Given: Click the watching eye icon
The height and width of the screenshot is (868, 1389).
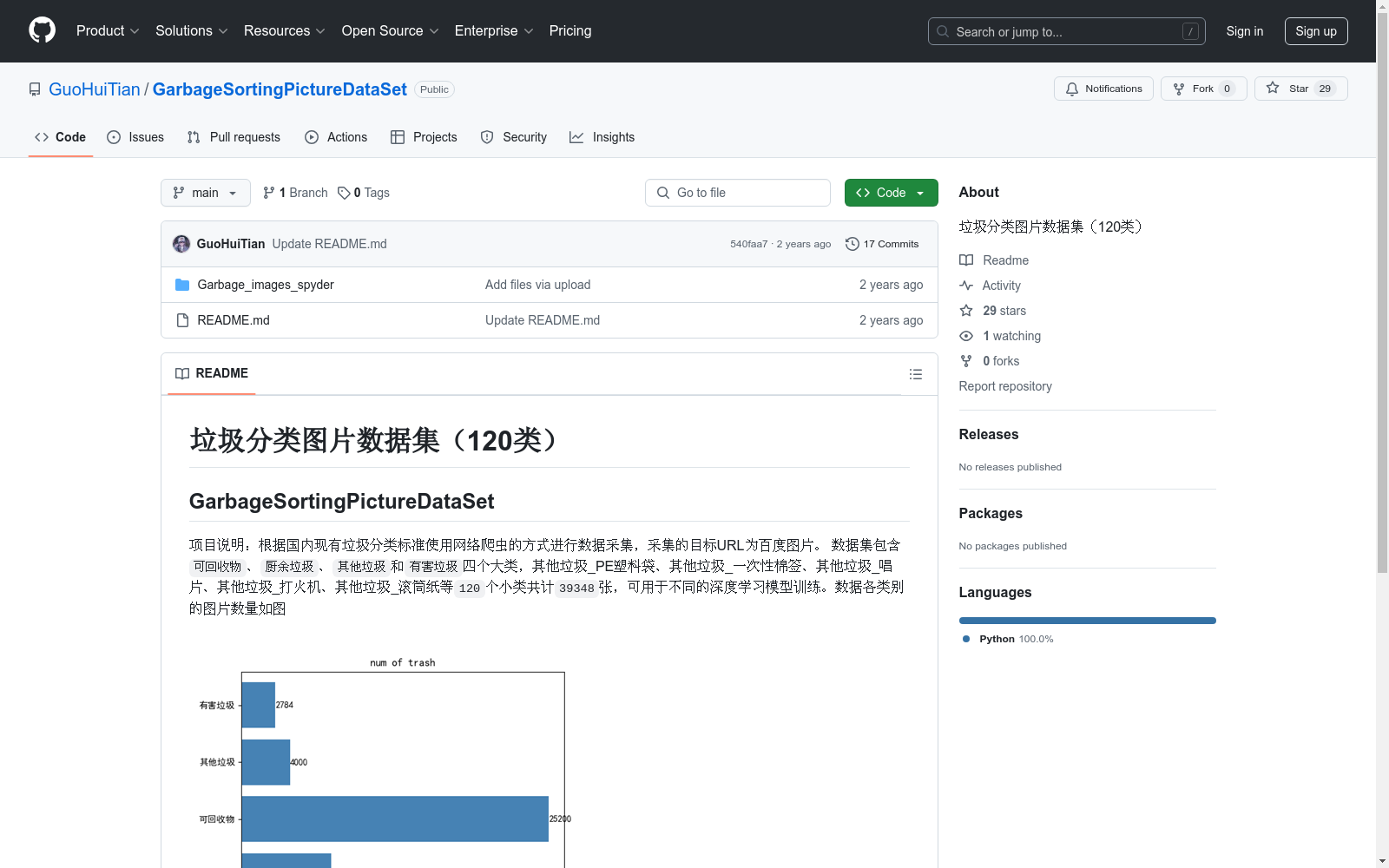Looking at the screenshot, I should click(x=965, y=336).
